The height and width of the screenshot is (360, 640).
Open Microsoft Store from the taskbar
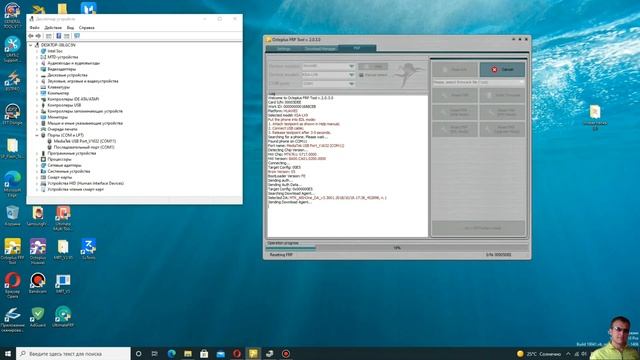tap(204, 353)
